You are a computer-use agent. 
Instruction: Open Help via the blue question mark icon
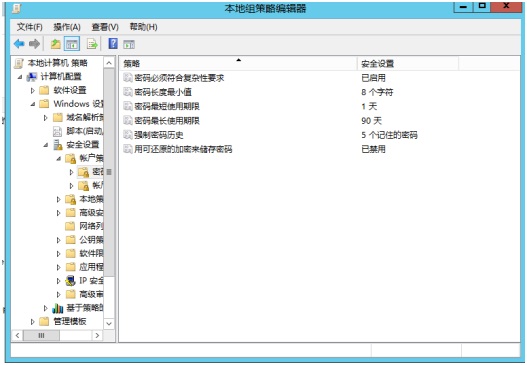coord(113,43)
